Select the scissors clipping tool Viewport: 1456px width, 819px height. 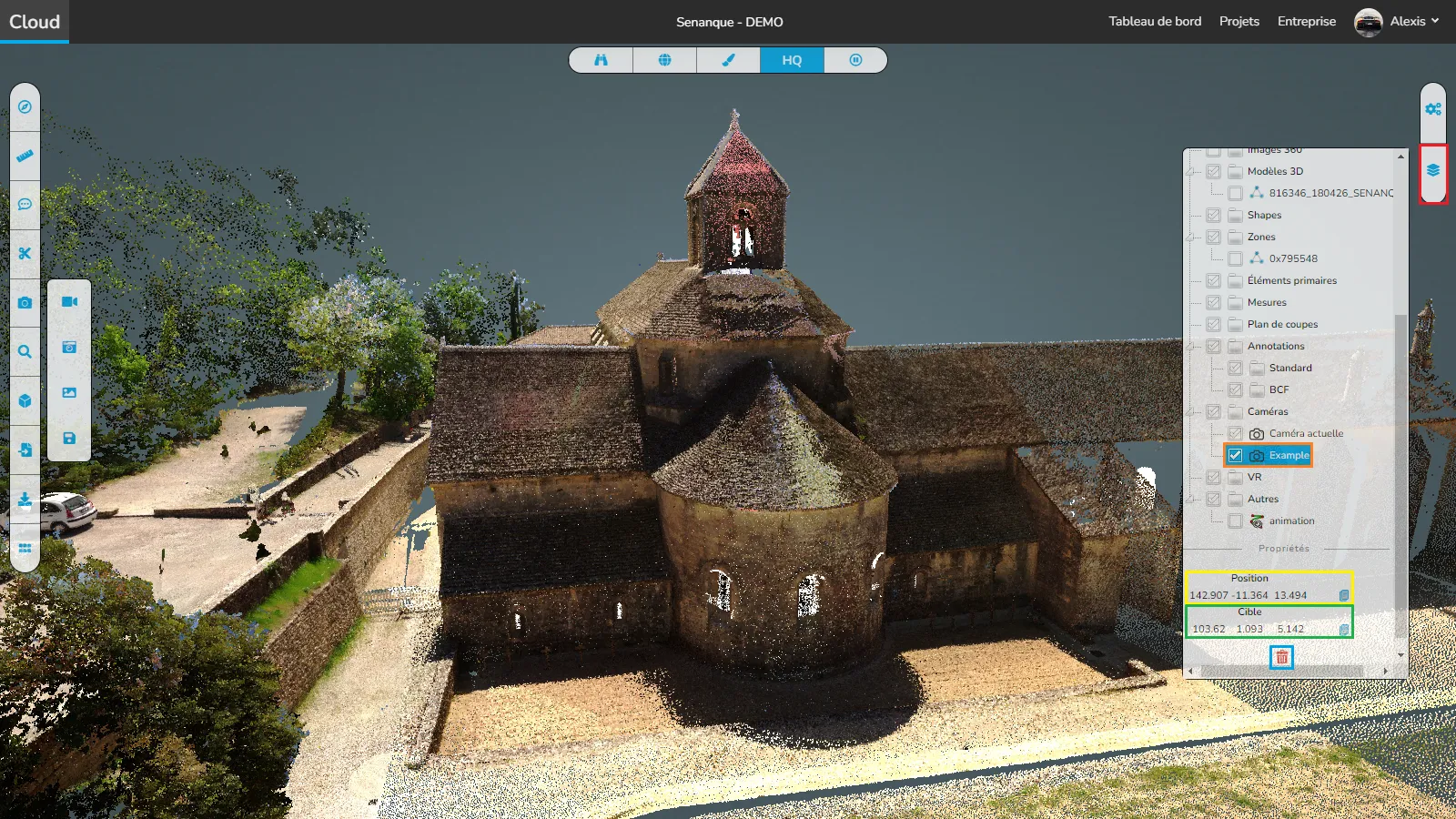pos(25,254)
